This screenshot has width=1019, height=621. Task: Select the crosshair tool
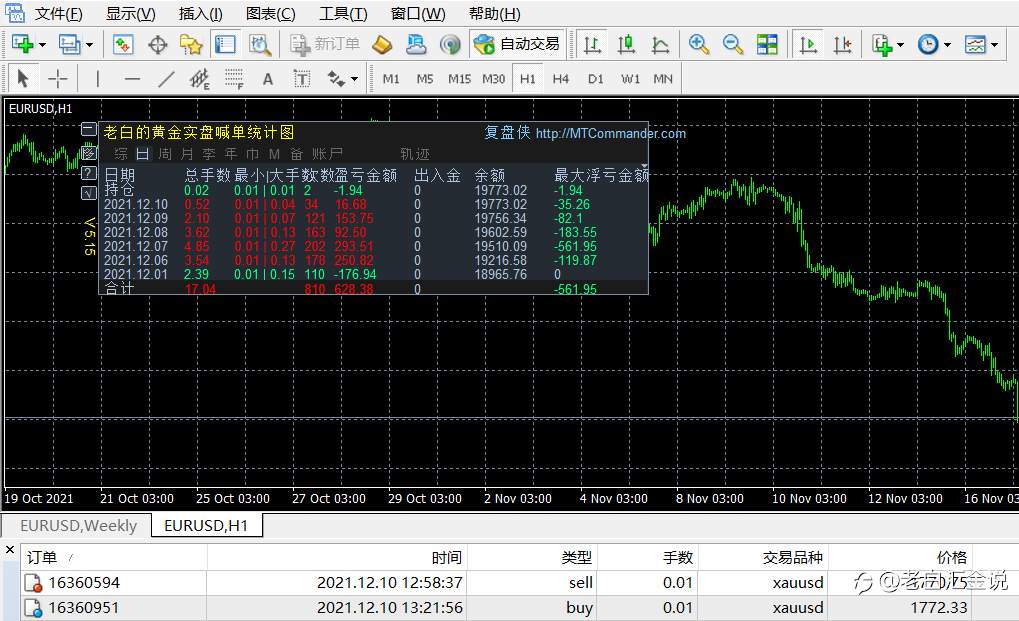tap(57, 79)
